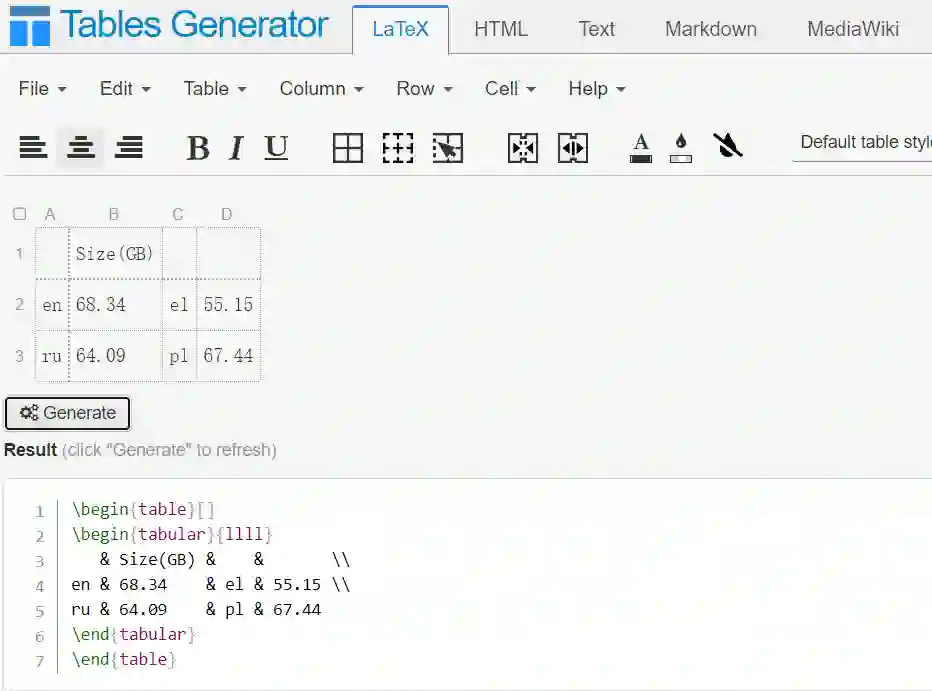Image resolution: width=932 pixels, height=691 pixels.
Task: Click the split cells icon
Action: click(573, 148)
